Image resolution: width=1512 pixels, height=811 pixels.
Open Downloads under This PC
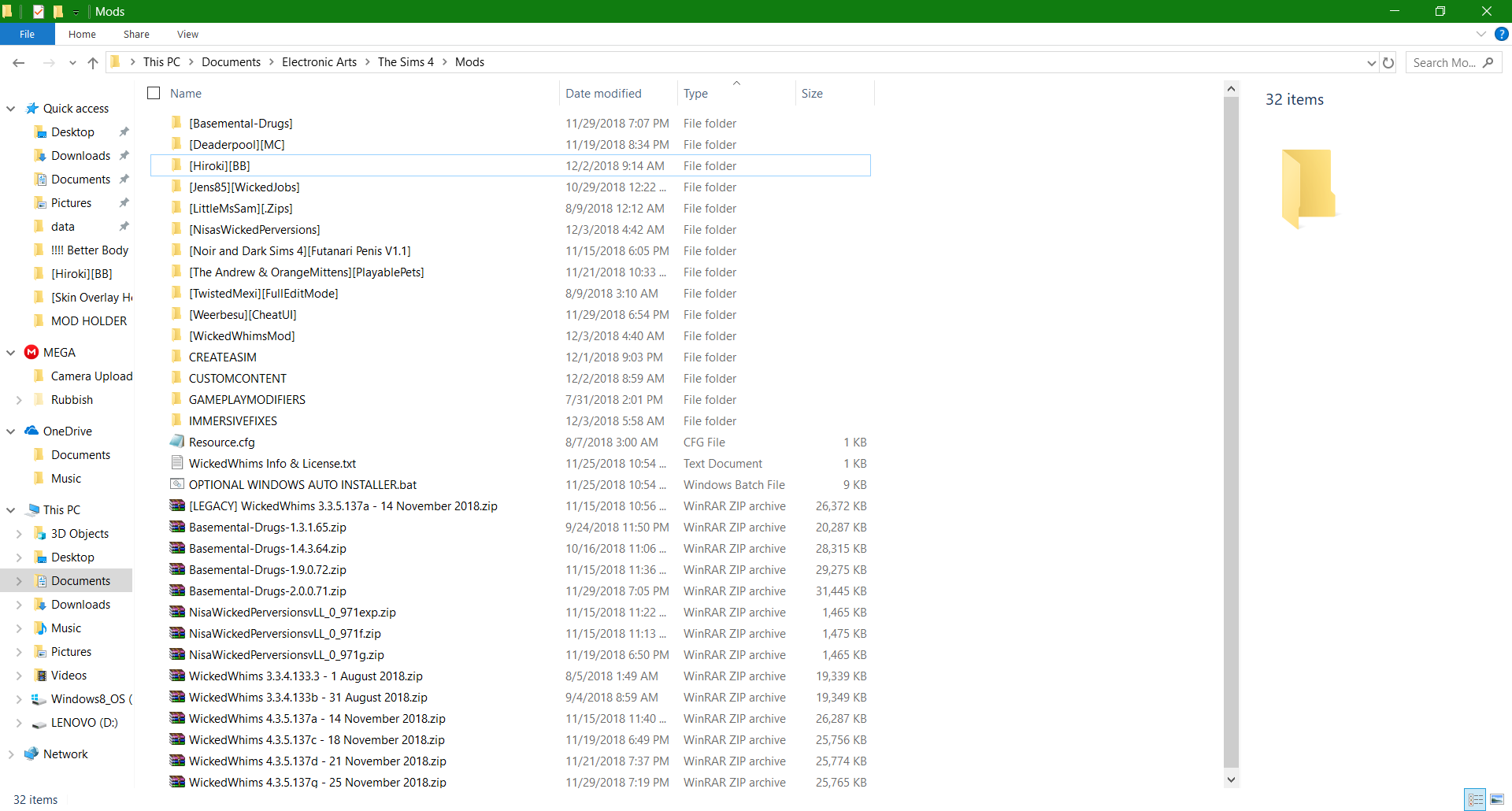[x=80, y=605]
